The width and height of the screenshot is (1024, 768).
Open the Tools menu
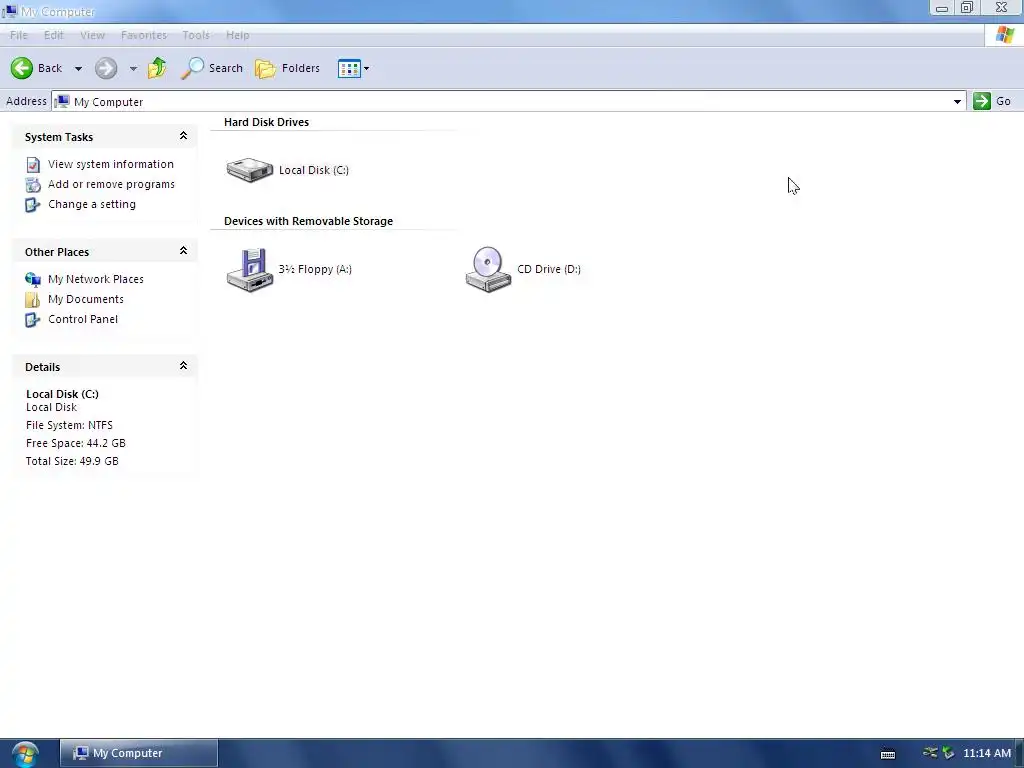pyautogui.click(x=196, y=35)
